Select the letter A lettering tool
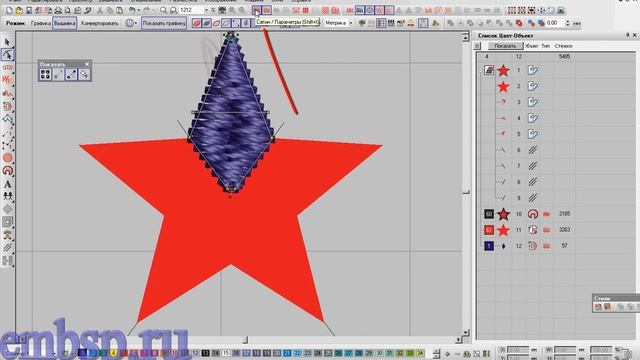Image resolution: width=640 pixels, height=360 pixels. [x=7, y=184]
